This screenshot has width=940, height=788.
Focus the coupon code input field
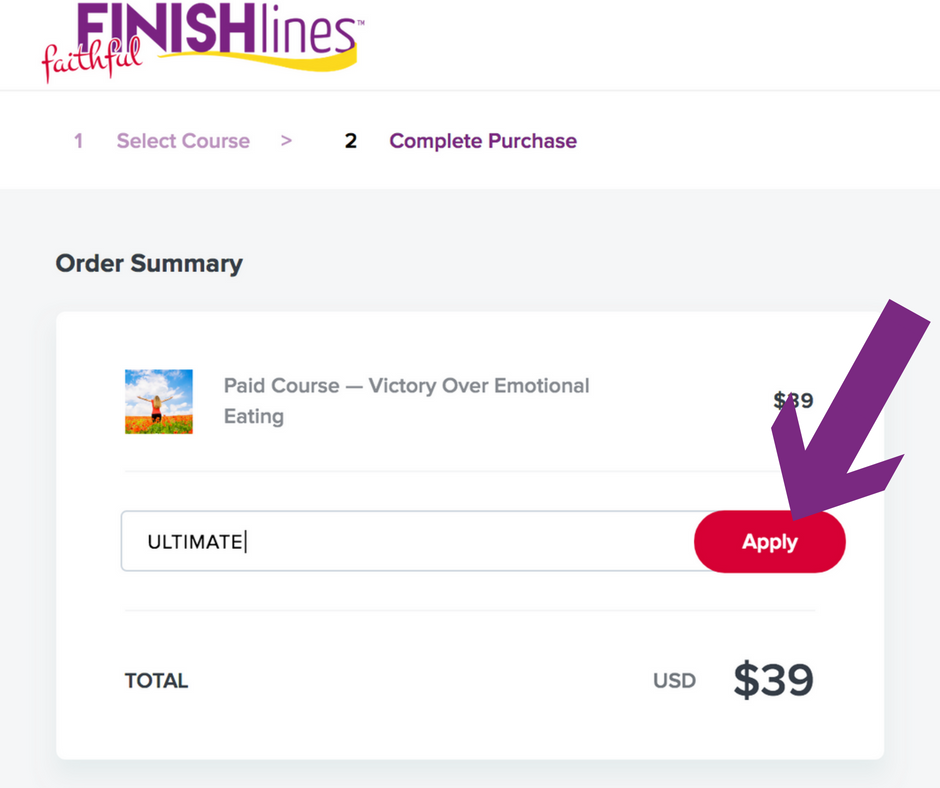click(x=408, y=542)
